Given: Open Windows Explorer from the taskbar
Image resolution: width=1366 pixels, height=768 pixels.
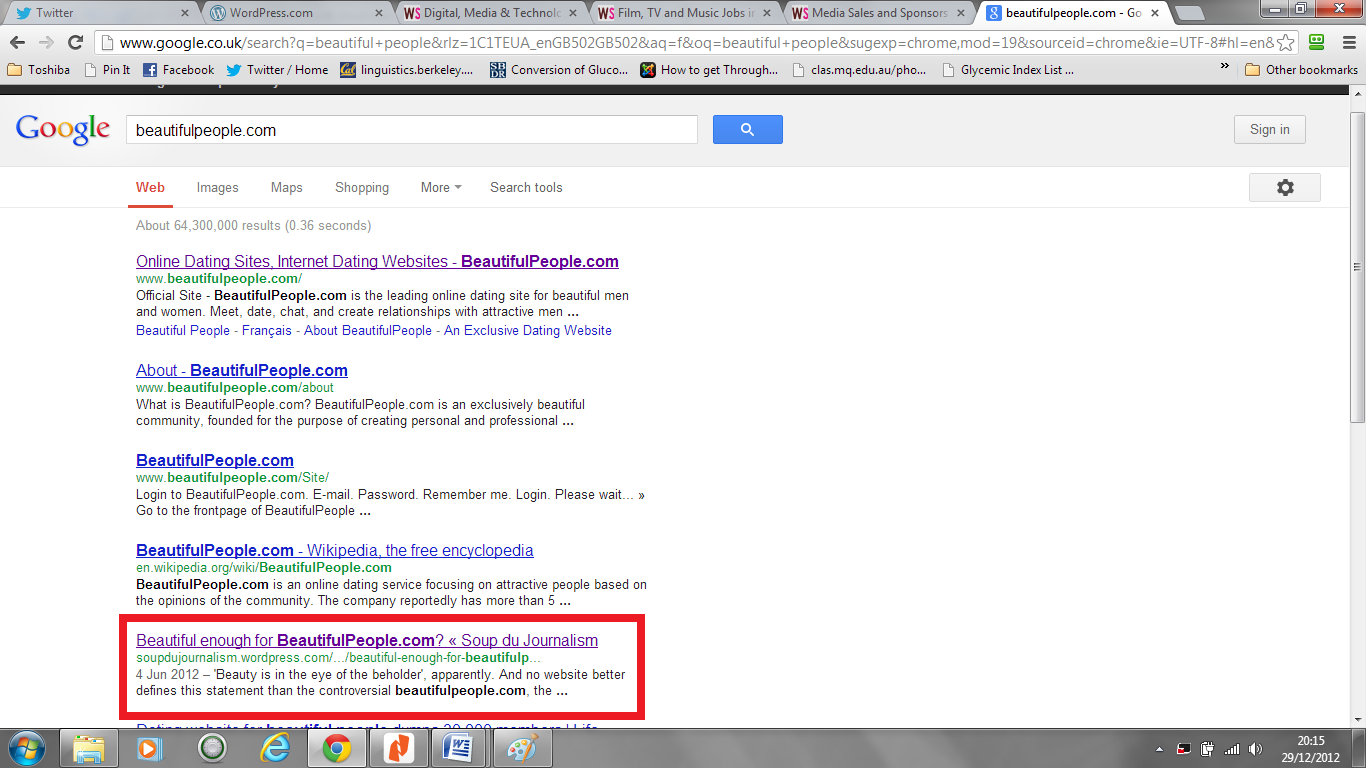Looking at the screenshot, I should 89,748.
